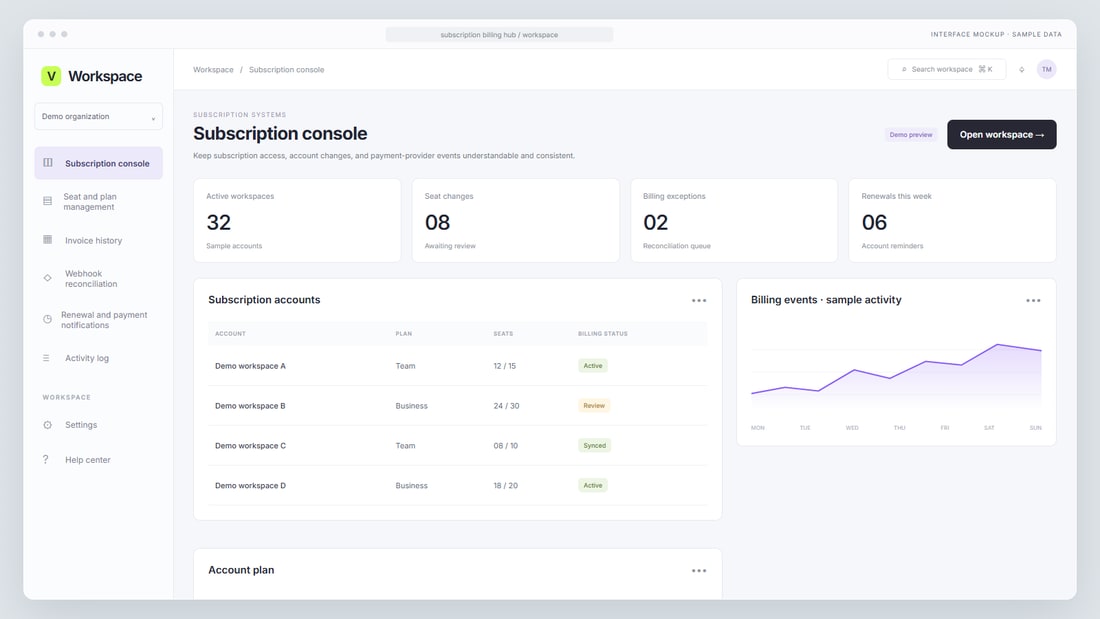Click Business plan for Demo workspace B
The height and width of the screenshot is (619, 1100).
point(411,406)
